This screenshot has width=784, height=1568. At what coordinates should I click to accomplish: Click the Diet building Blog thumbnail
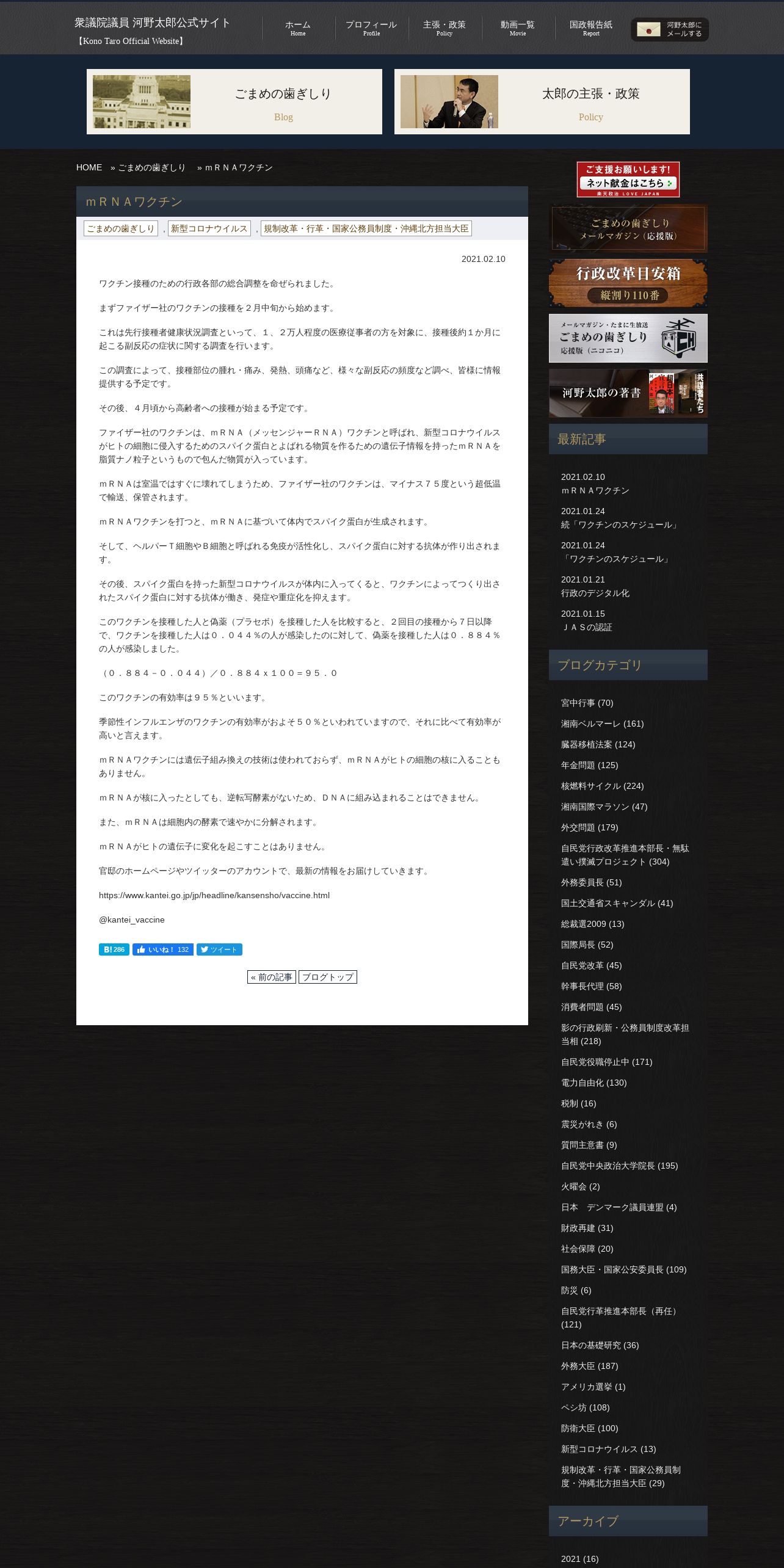pos(142,101)
